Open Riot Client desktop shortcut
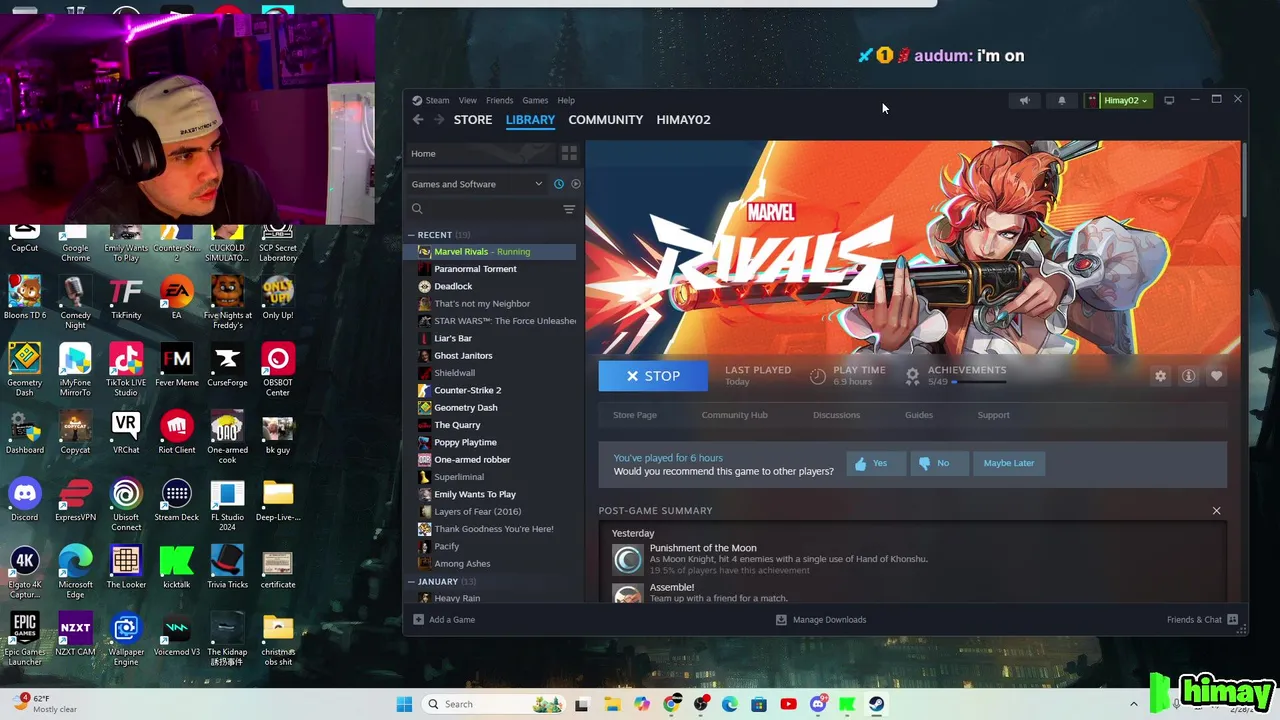The image size is (1280, 720). [x=177, y=433]
